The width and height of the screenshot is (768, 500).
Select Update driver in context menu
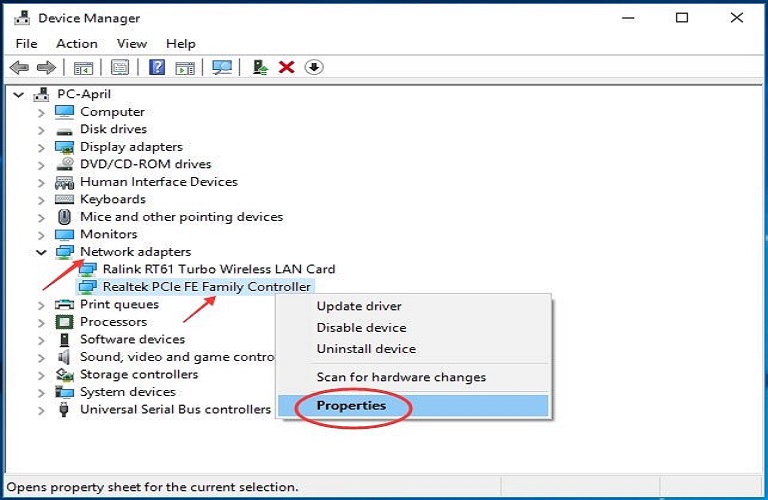tap(359, 306)
